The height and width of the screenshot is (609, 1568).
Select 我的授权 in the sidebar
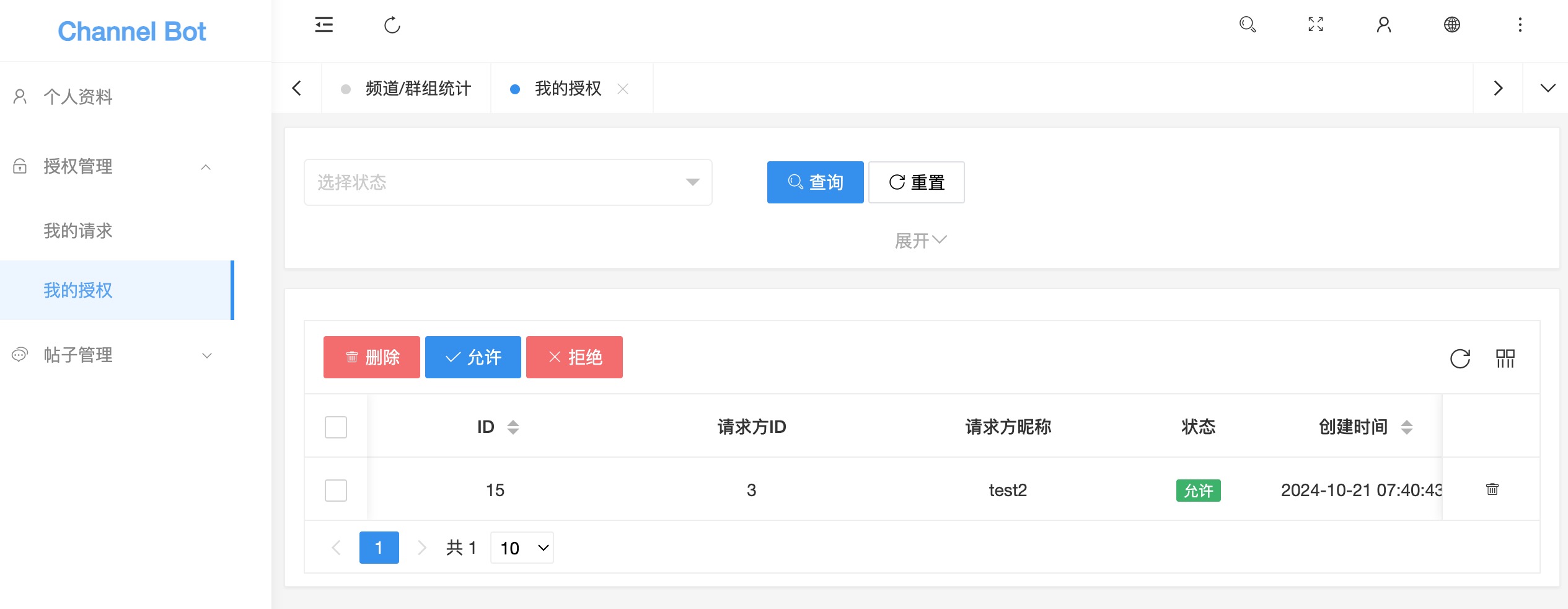pos(117,290)
